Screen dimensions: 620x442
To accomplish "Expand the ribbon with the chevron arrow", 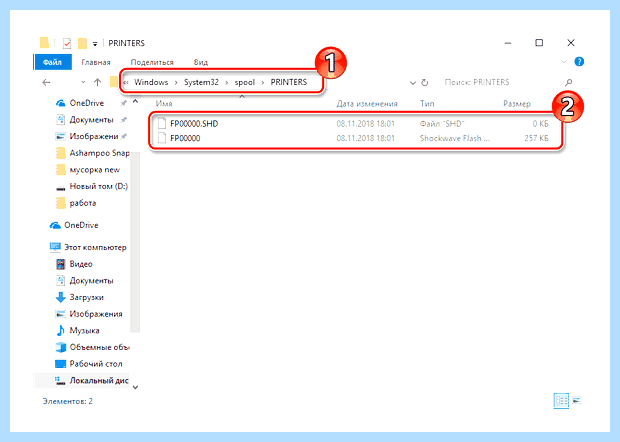I will coord(564,62).
